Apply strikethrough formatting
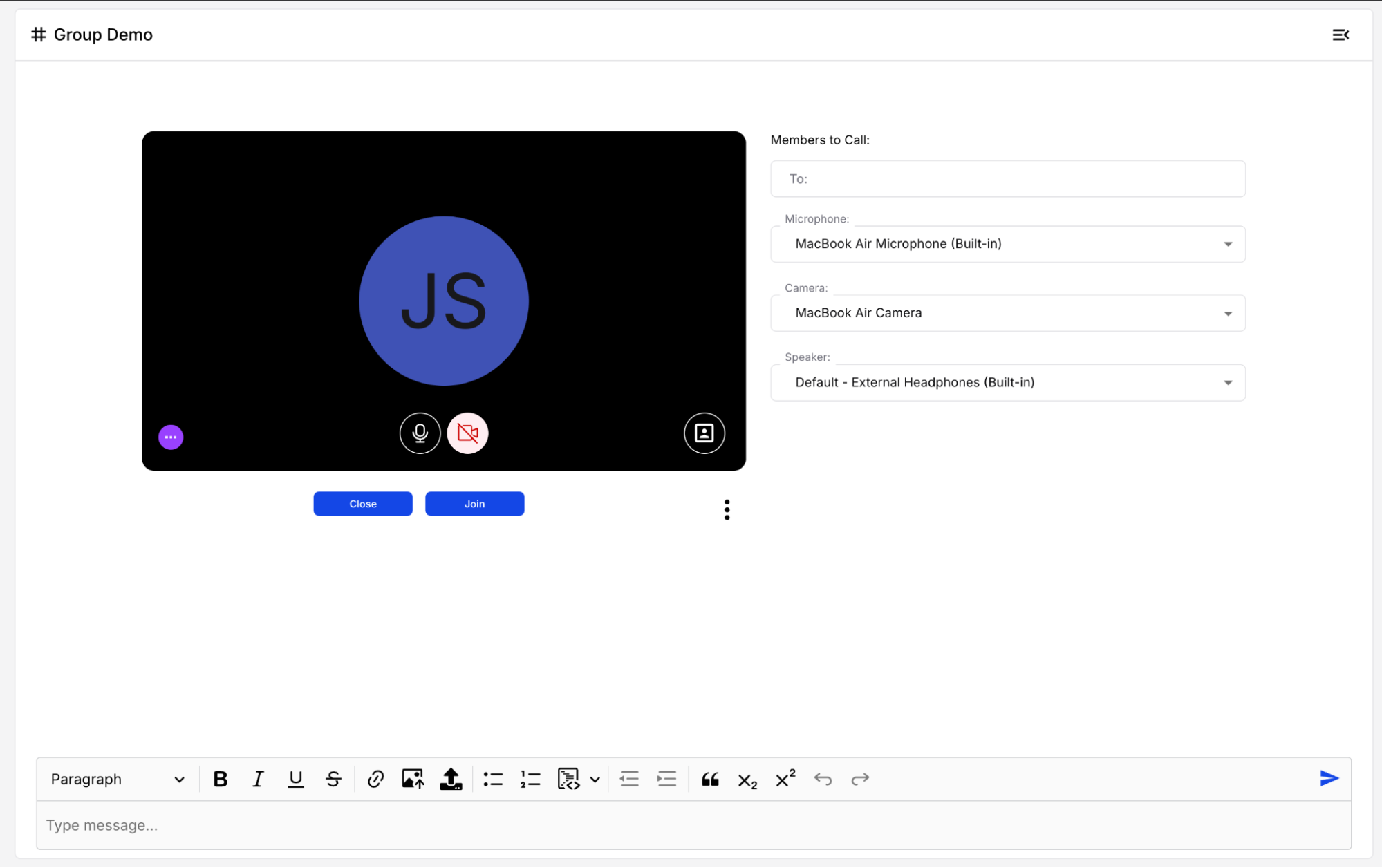The height and width of the screenshot is (868, 1382). pos(333,780)
